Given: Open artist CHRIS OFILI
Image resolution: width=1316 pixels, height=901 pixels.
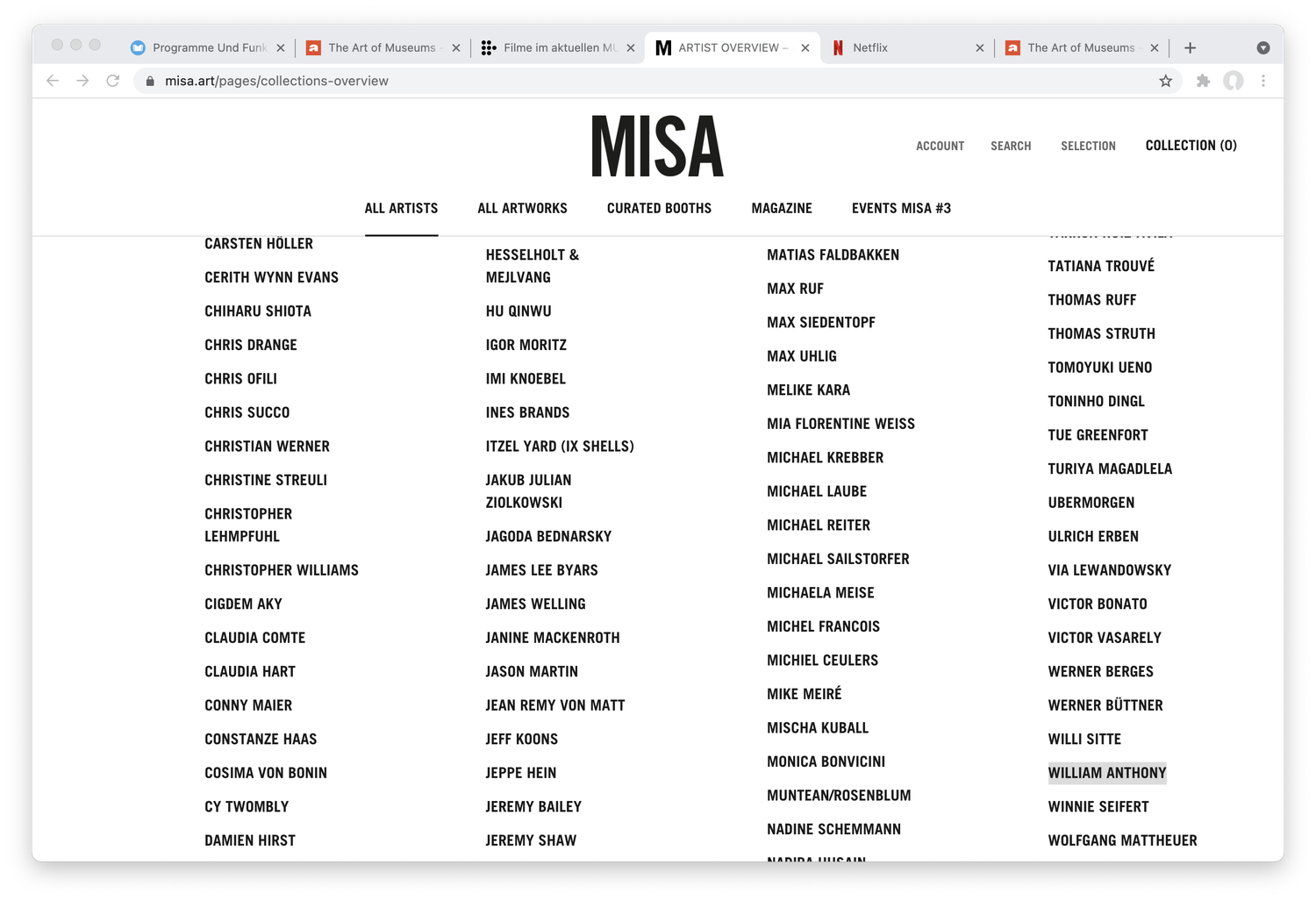Looking at the screenshot, I should click(240, 379).
